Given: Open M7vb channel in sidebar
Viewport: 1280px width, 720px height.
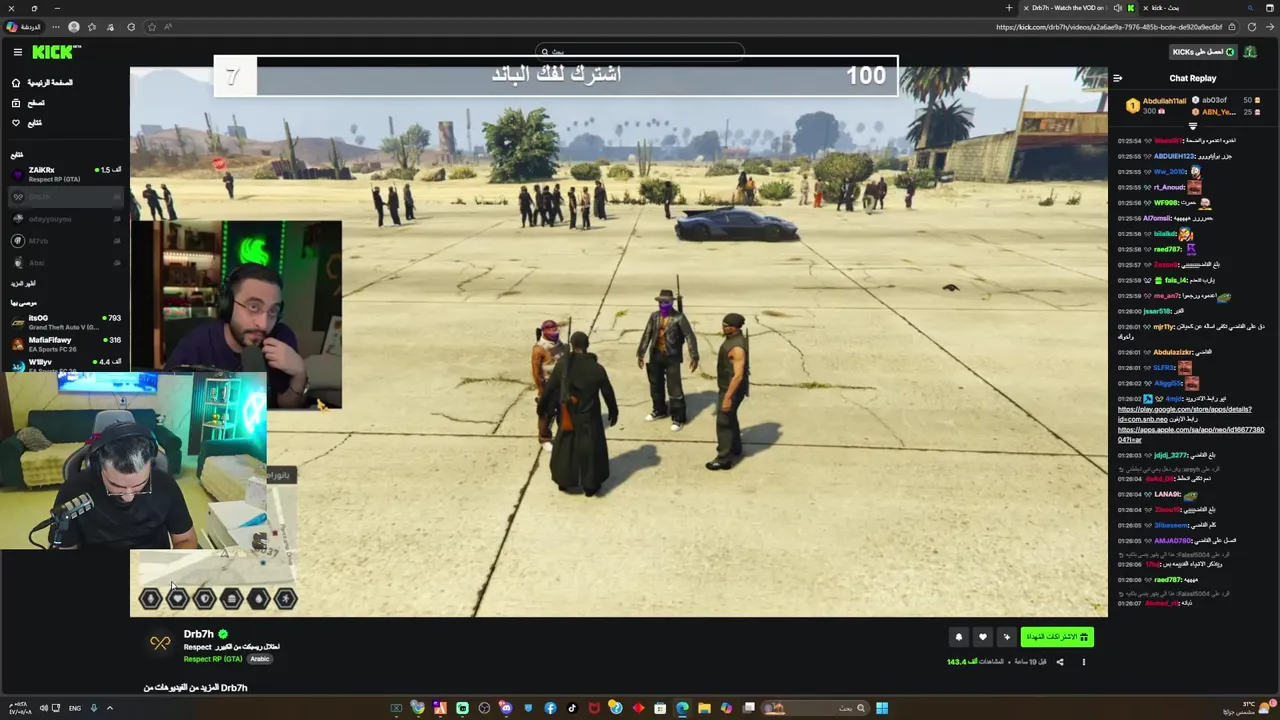Looking at the screenshot, I should pos(65,241).
